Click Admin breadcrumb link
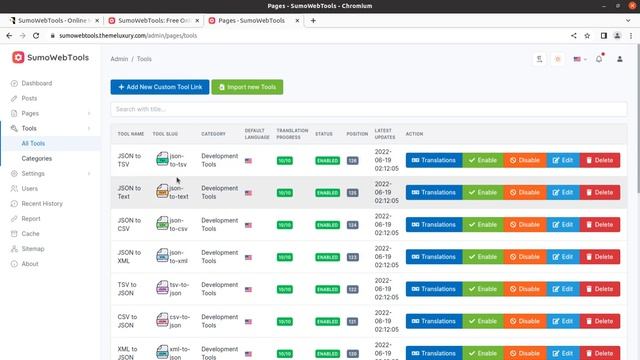The image size is (640, 360). point(119,59)
